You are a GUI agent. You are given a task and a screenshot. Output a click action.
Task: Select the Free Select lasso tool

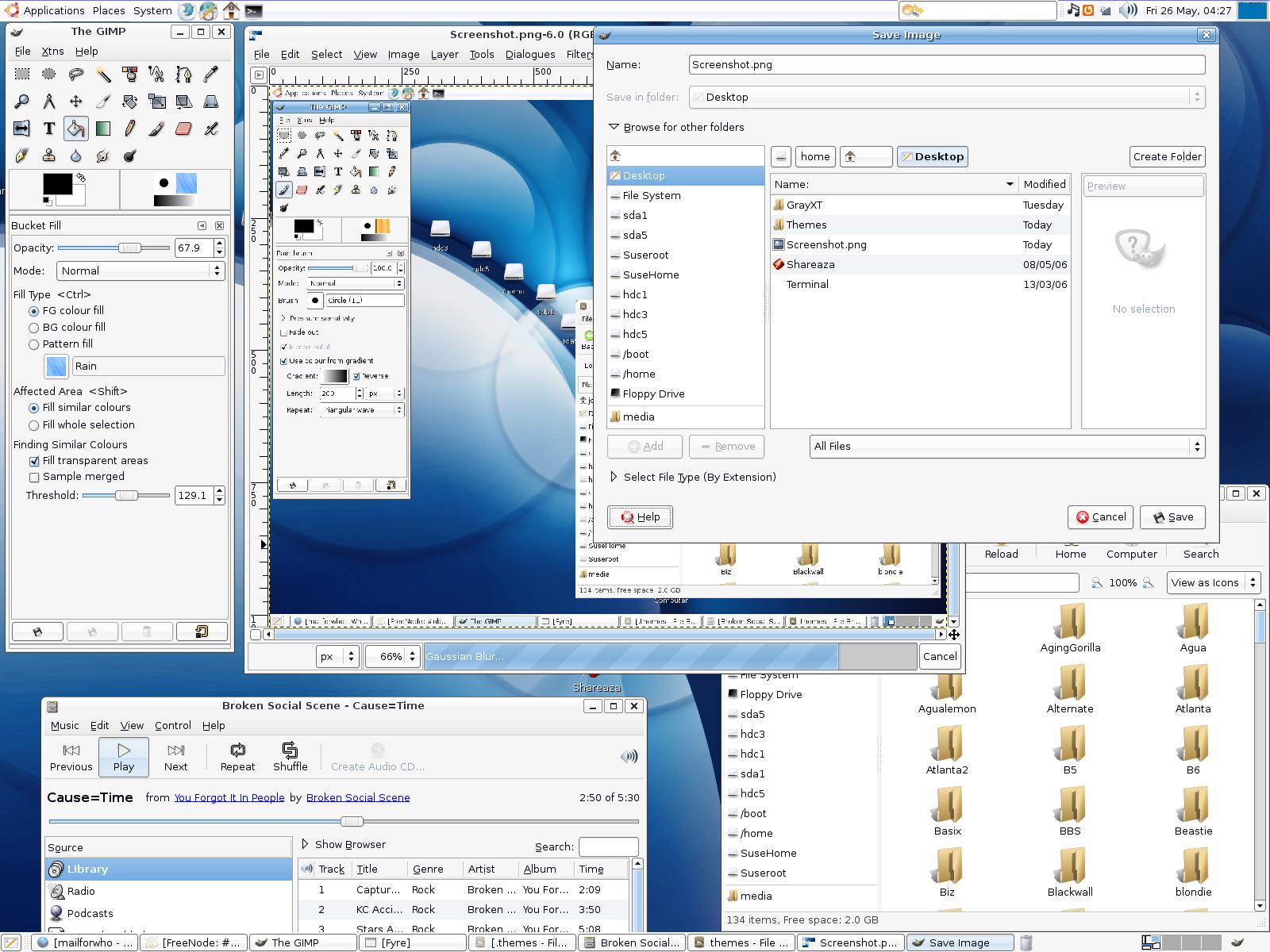click(x=76, y=75)
